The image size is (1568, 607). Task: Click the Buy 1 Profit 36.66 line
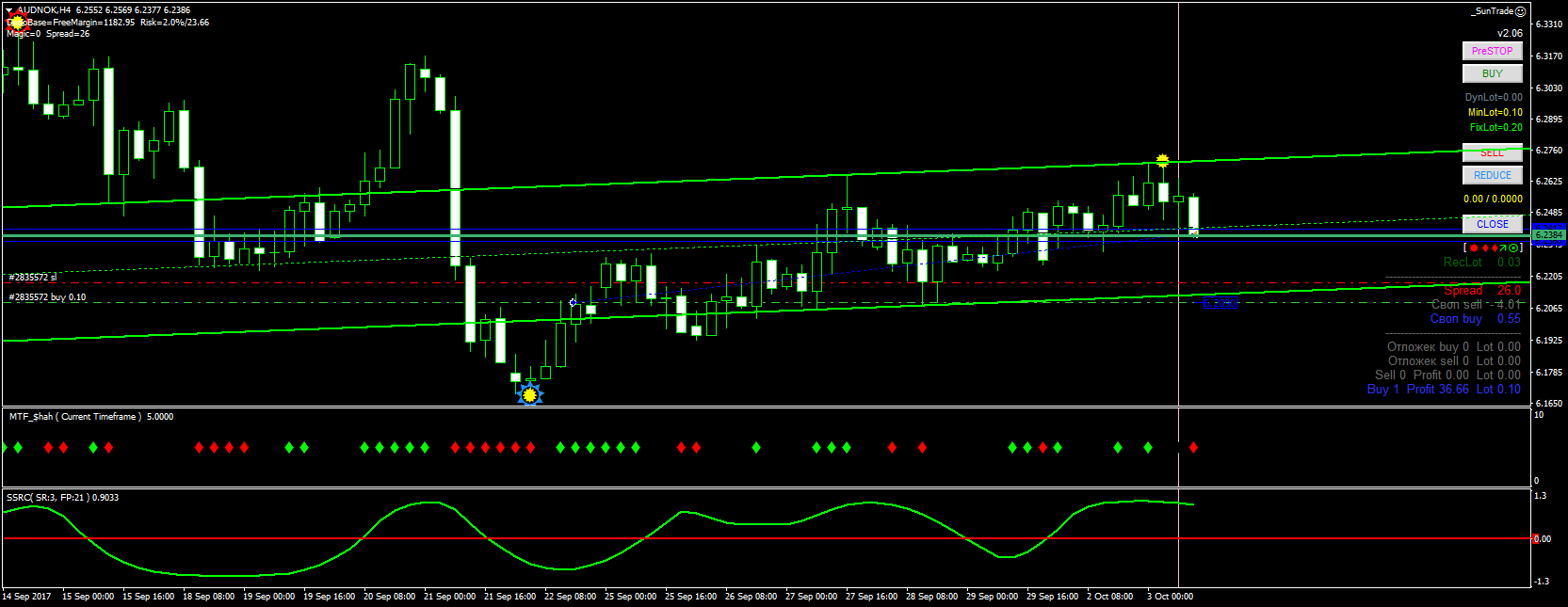[1444, 389]
